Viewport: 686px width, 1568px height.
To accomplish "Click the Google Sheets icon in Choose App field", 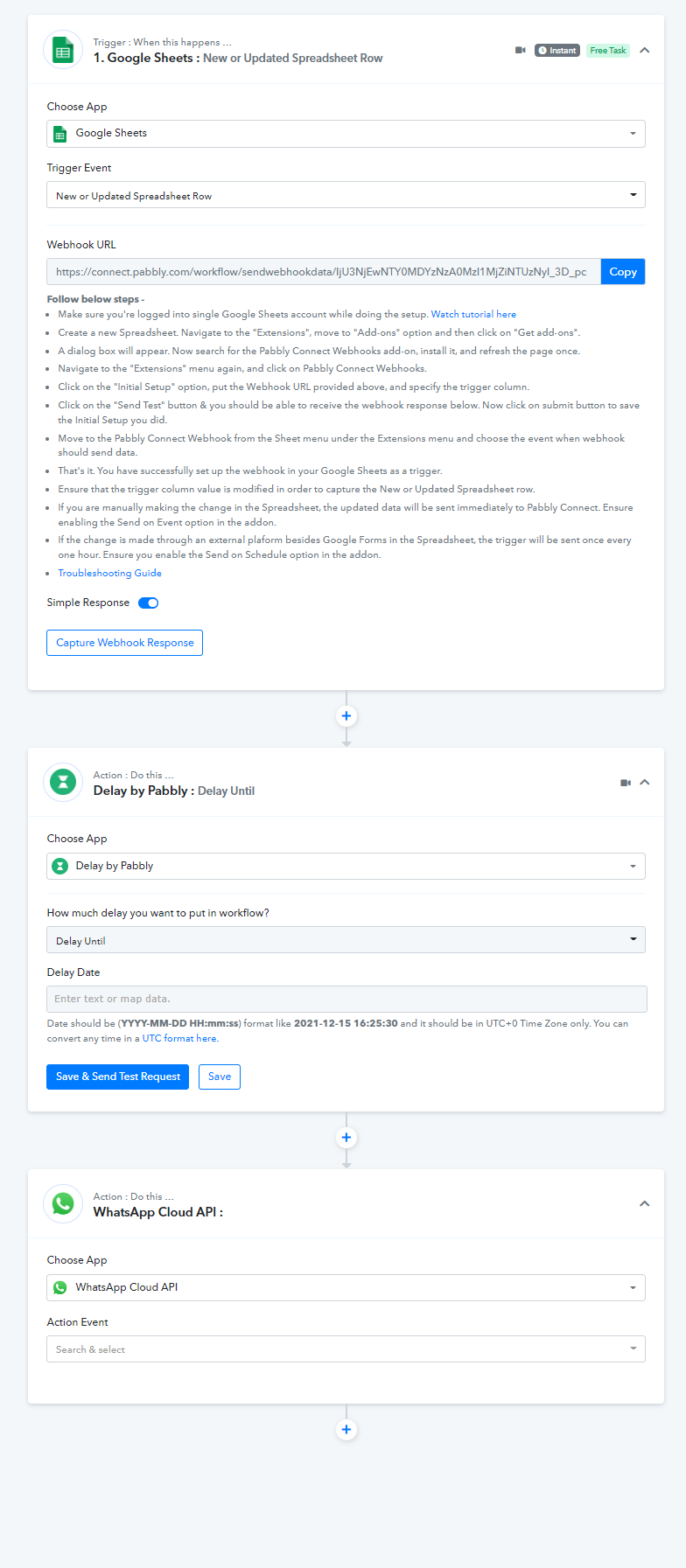I will tap(60, 134).
